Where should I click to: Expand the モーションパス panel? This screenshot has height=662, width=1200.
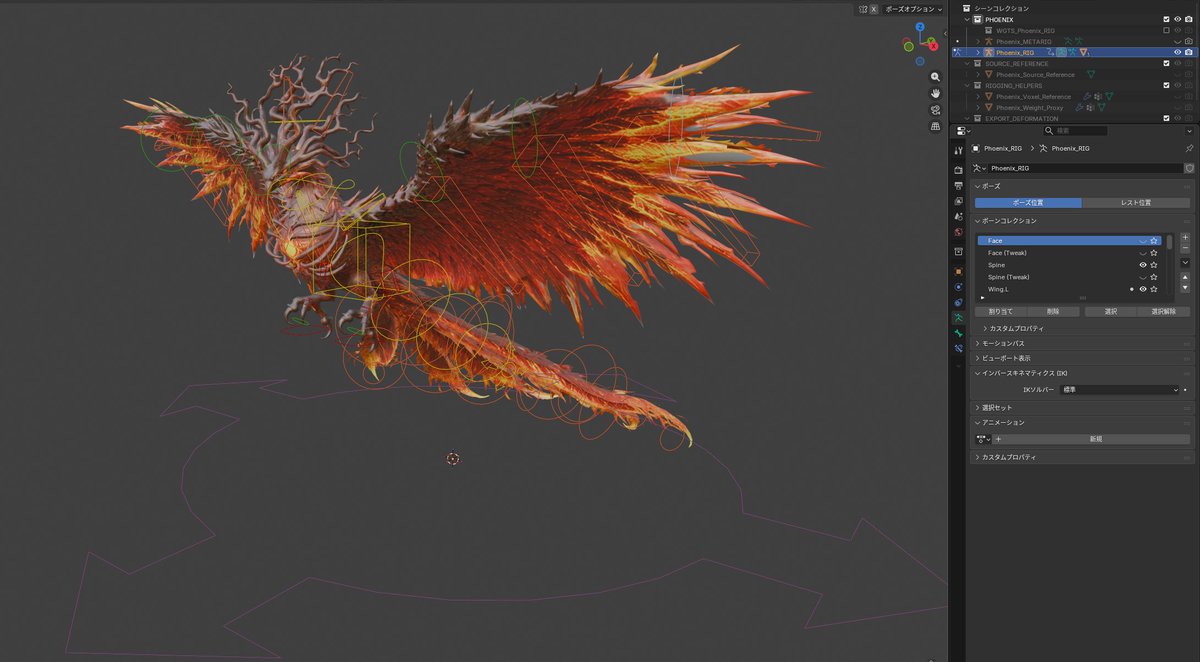[x=977, y=343]
